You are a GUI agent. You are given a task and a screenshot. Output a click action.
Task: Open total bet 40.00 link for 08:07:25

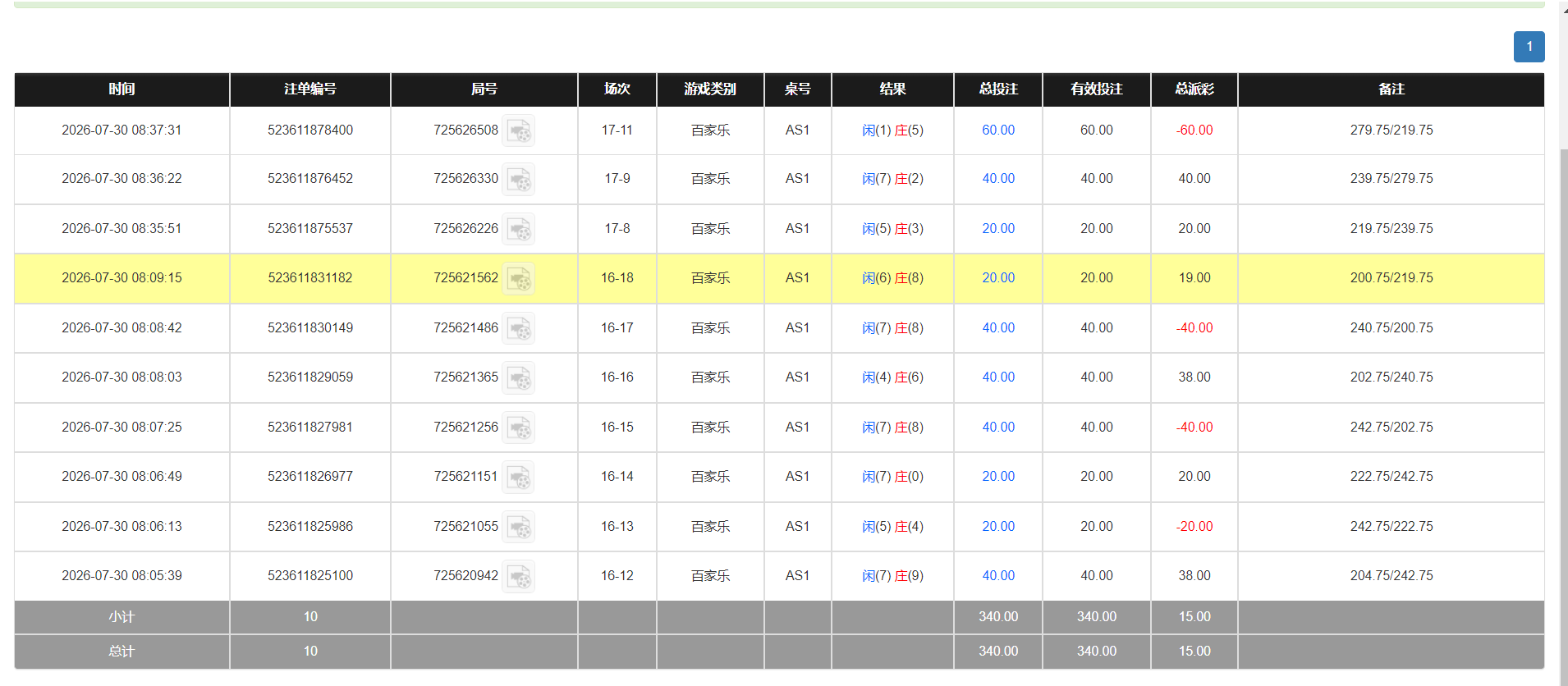998,428
